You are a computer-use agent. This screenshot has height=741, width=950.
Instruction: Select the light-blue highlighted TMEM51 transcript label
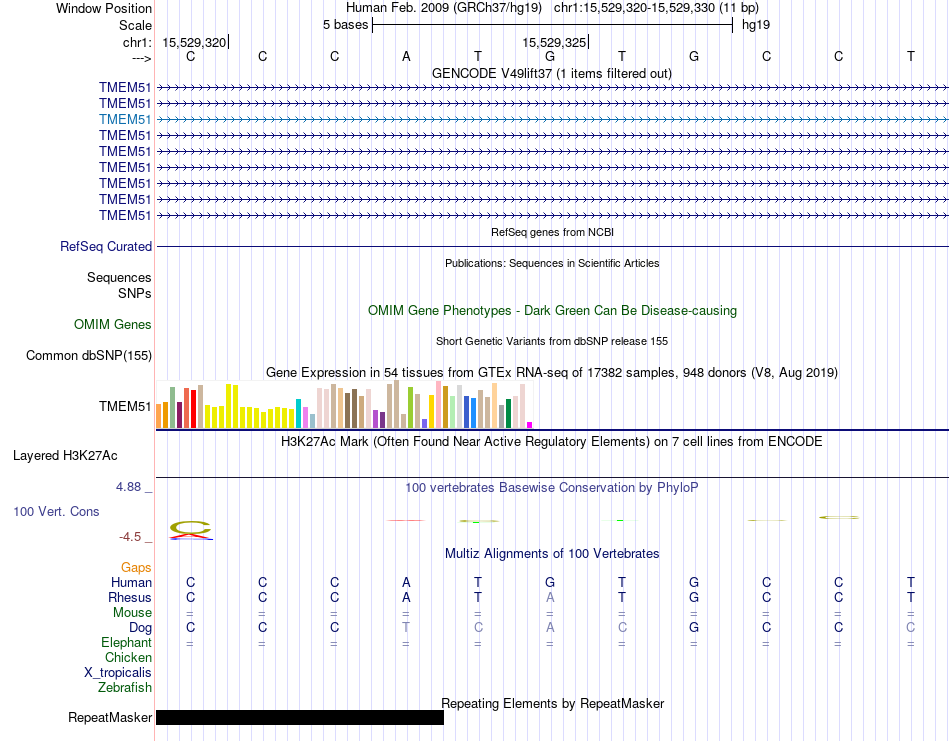pos(125,119)
